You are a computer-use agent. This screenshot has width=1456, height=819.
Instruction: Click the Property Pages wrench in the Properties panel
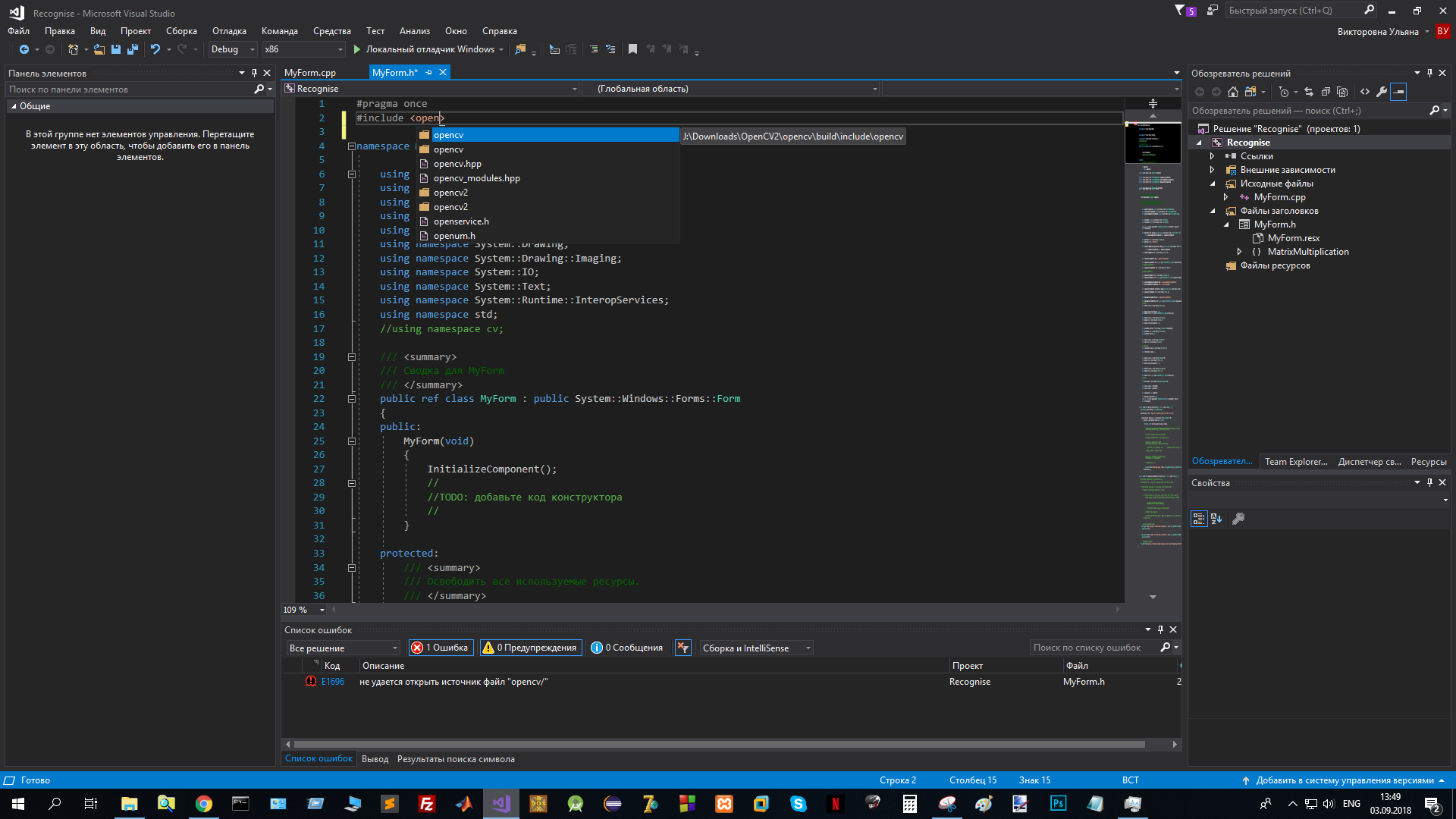click(1238, 519)
